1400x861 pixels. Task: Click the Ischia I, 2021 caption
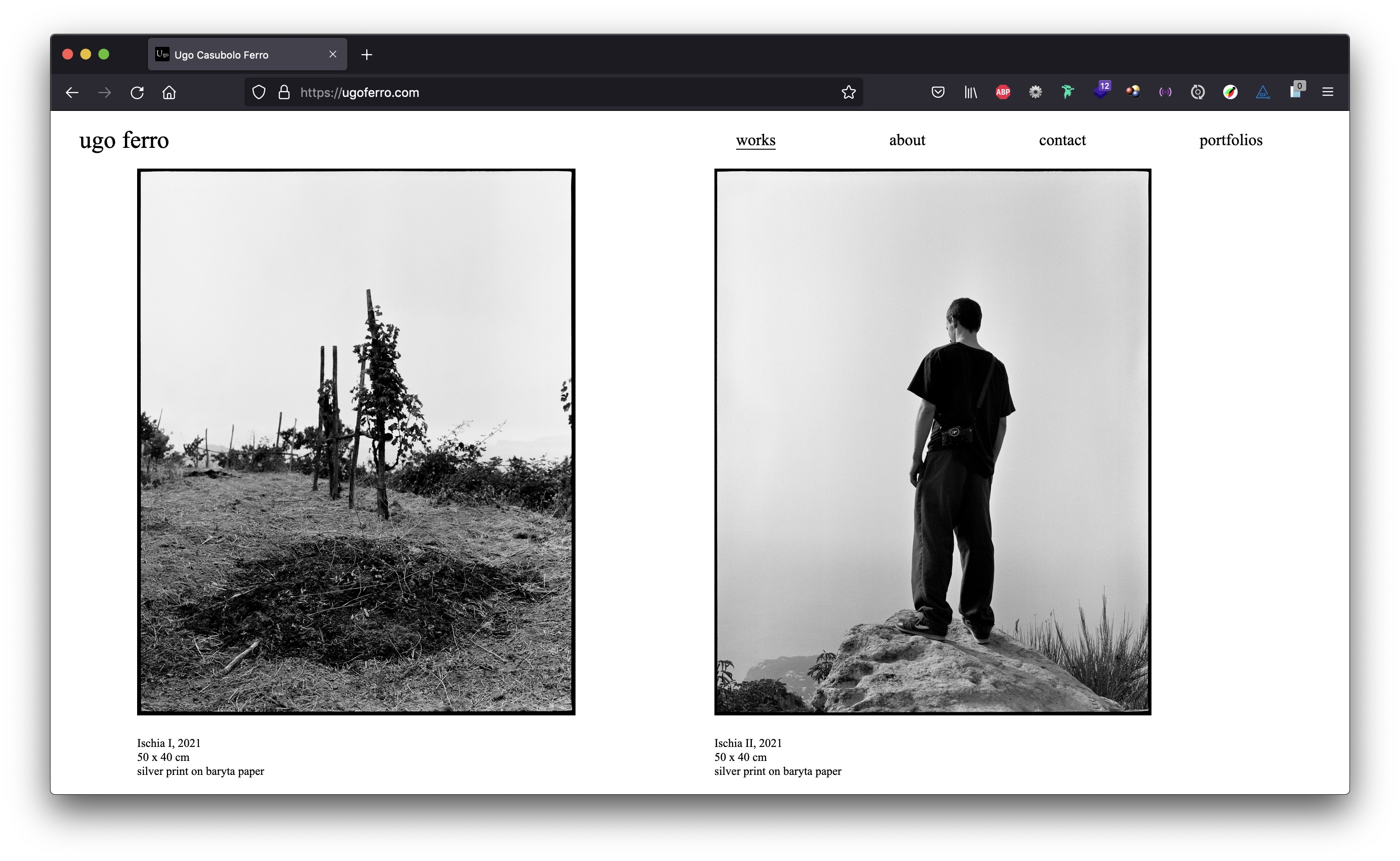[x=169, y=743]
